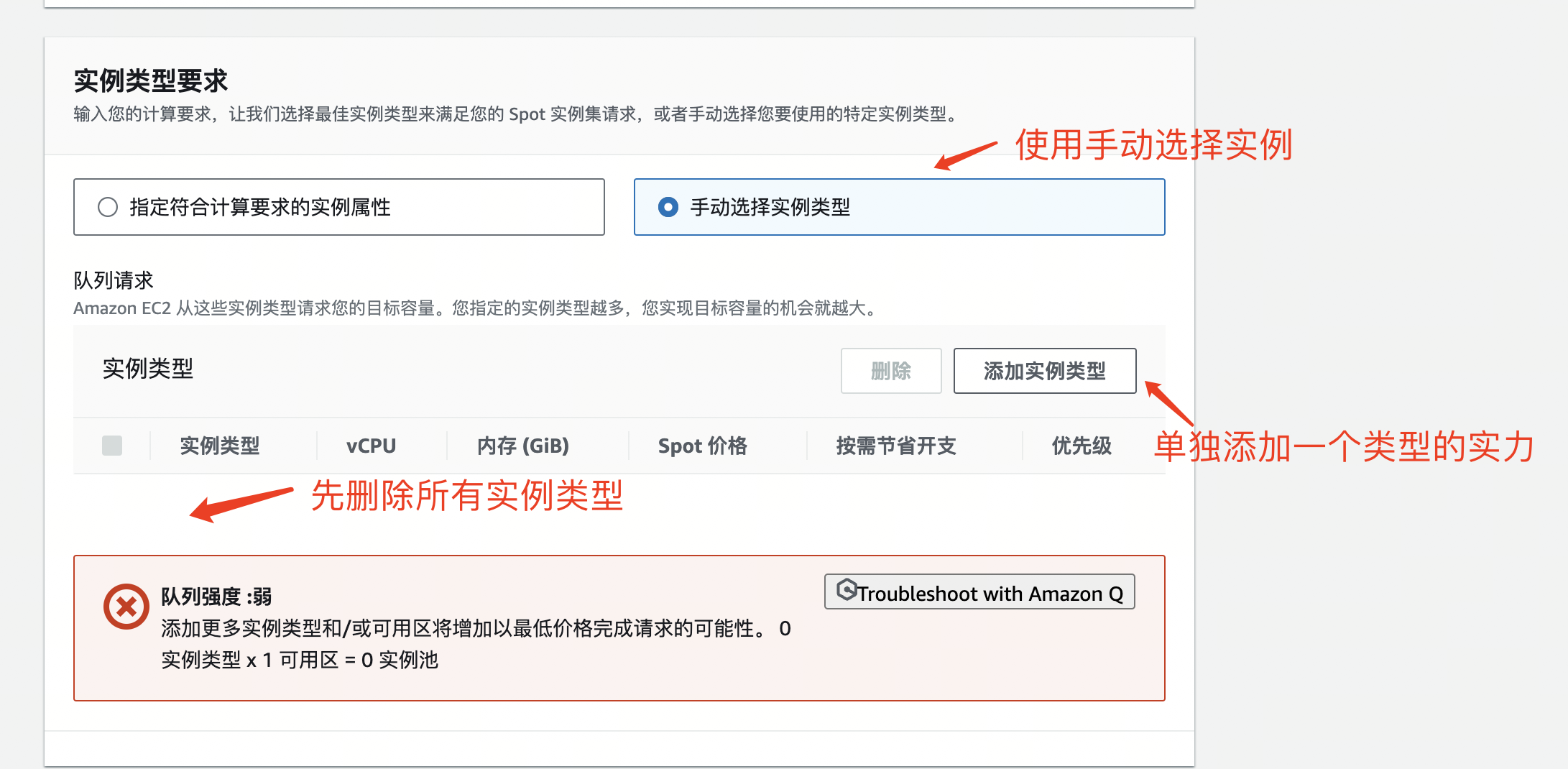1568x769 pixels.
Task: Click the red arrow pointing at 添加实例类型
Action: tap(1168, 402)
